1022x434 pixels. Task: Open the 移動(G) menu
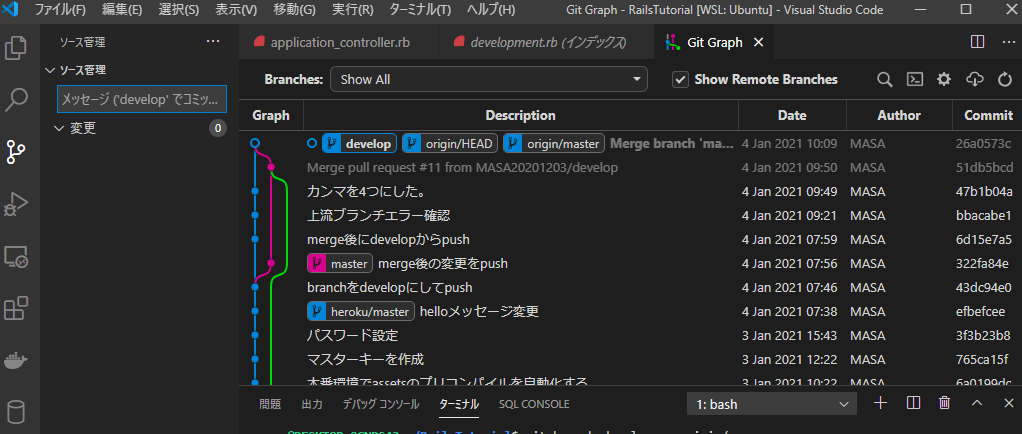293,10
